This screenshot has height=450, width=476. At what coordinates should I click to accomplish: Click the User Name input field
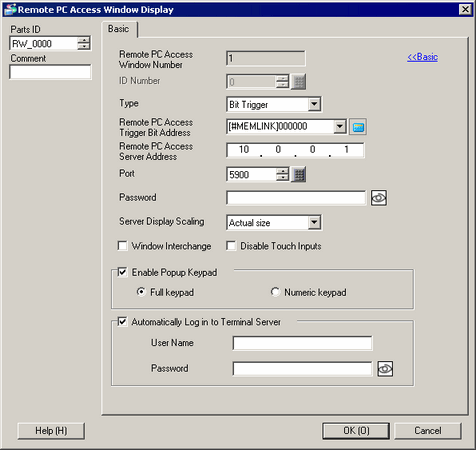pyautogui.click(x=302, y=343)
